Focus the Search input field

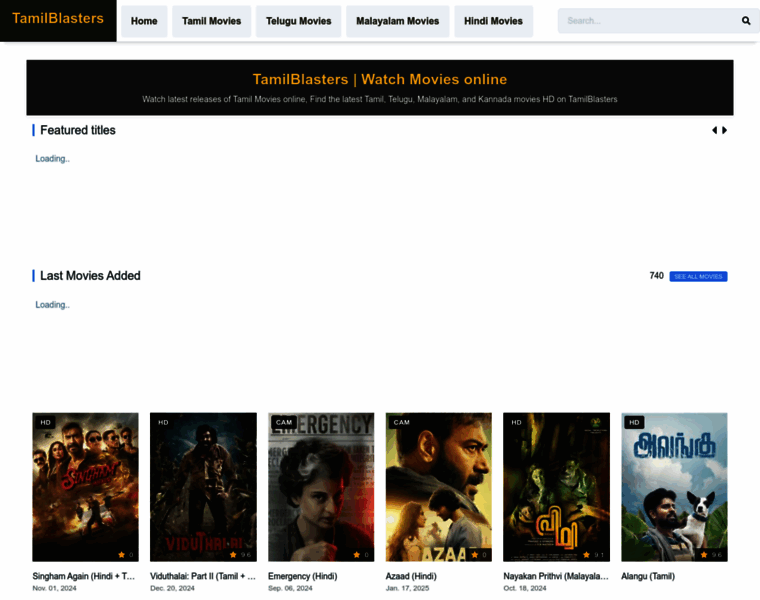[x=649, y=21]
